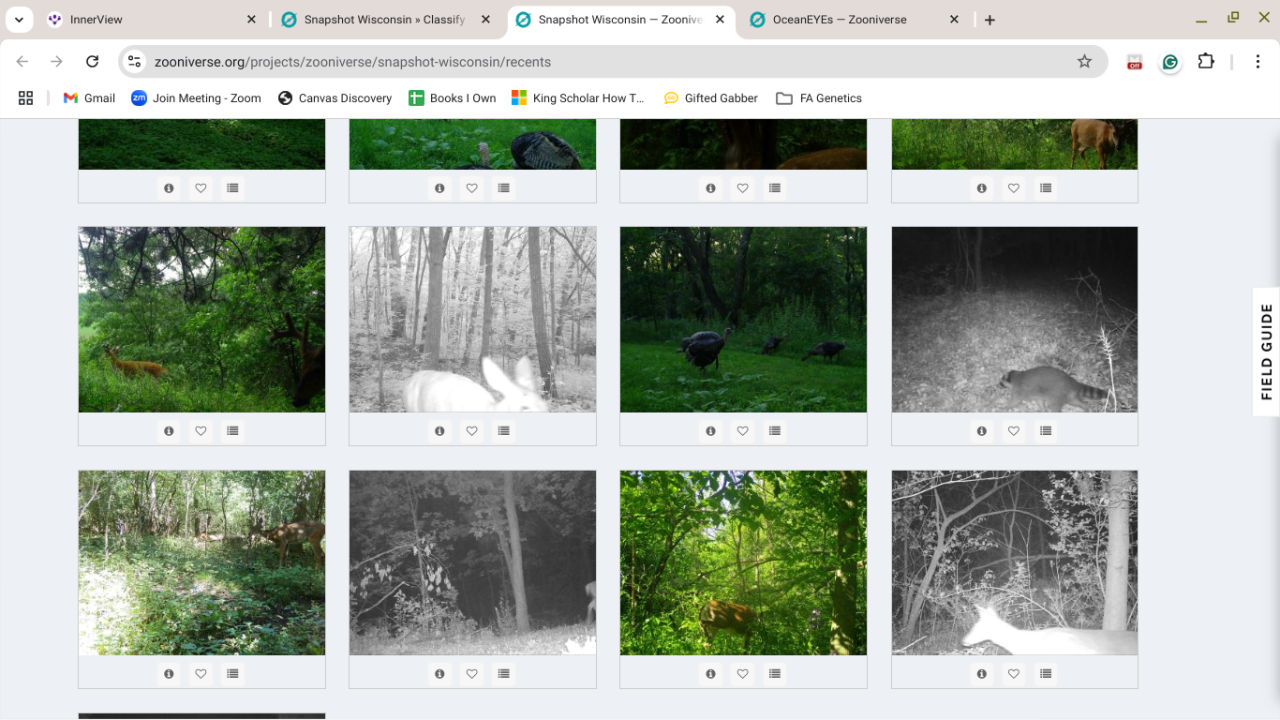Screen dimensions: 1280x720
Task: Select the Snapshot Wisconsin — Zooniverse recents tab
Action: 620,20
